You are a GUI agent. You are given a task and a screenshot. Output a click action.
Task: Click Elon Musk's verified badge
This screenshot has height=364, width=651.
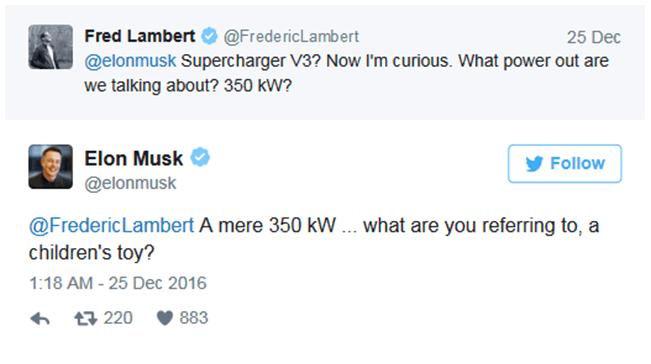(x=200, y=158)
